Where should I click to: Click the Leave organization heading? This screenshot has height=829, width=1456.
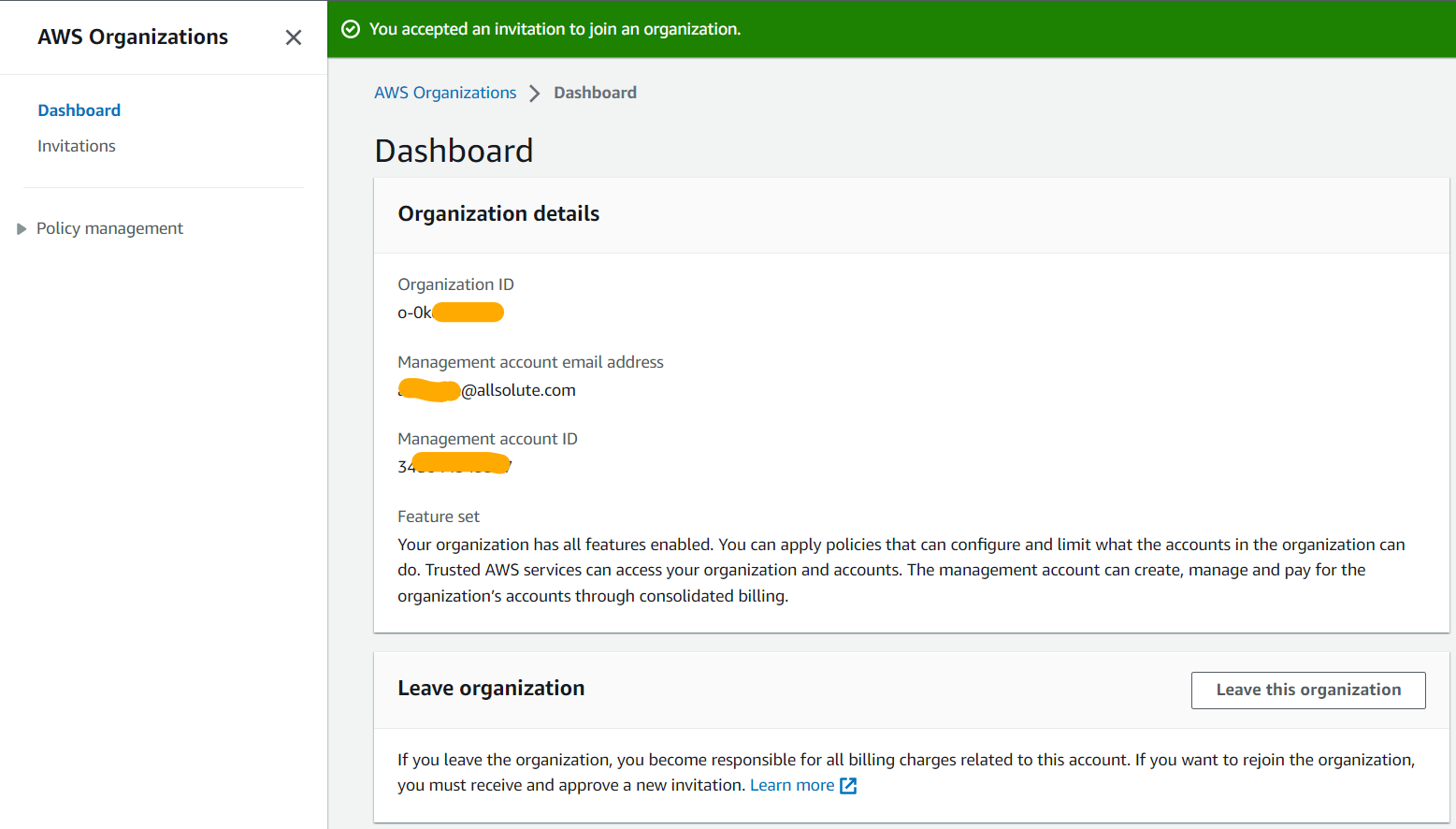tap(491, 688)
